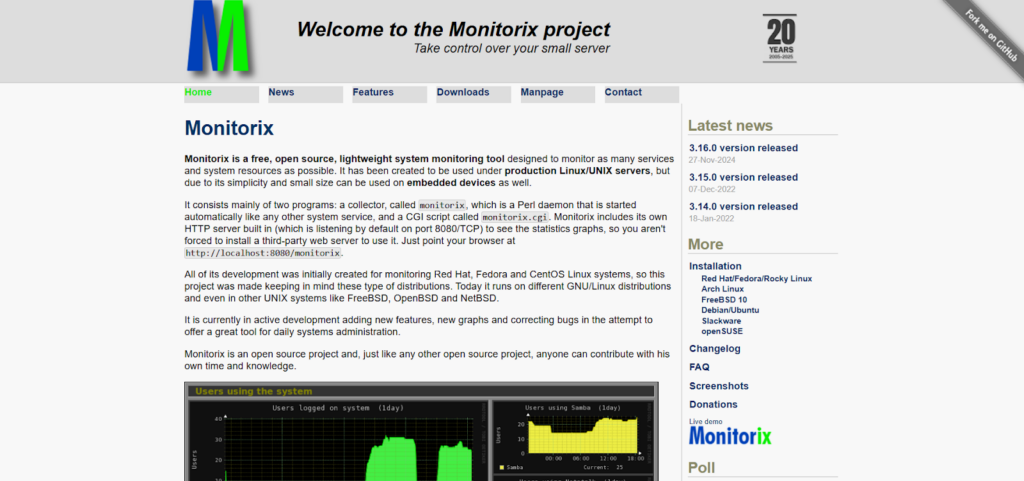Click the http://localhost:8080/monitorix code text
The width and height of the screenshot is (1024, 481).
[x=263, y=253]
